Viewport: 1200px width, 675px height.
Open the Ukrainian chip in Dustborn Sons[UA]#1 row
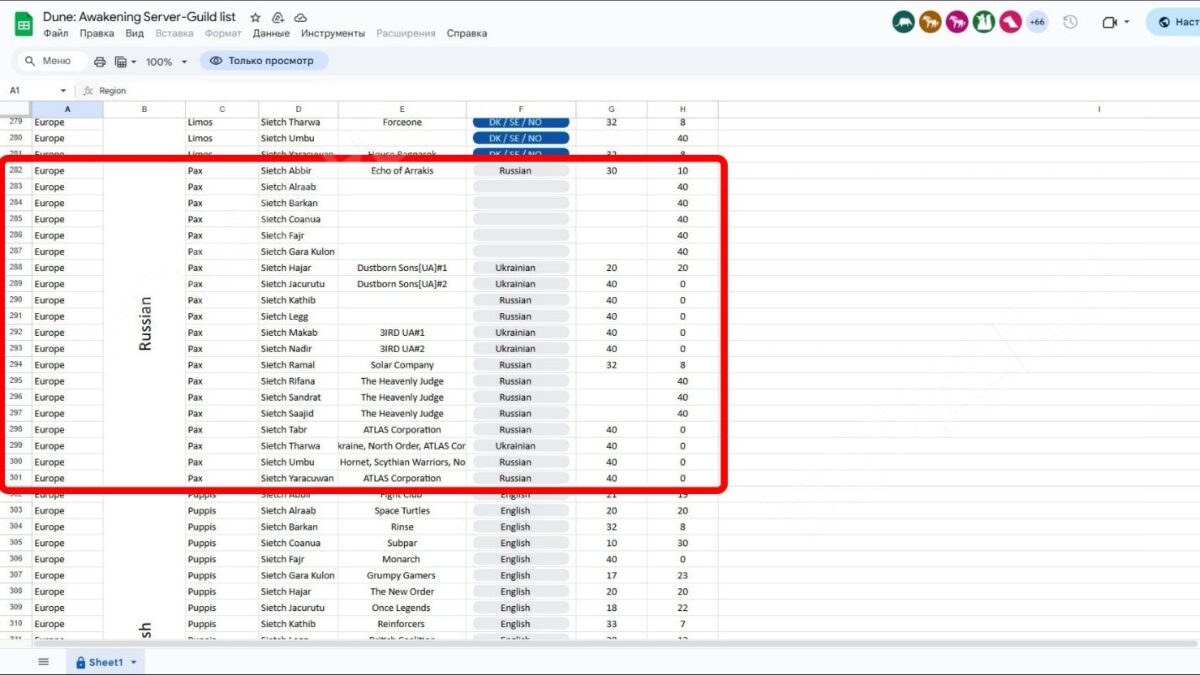521,268
